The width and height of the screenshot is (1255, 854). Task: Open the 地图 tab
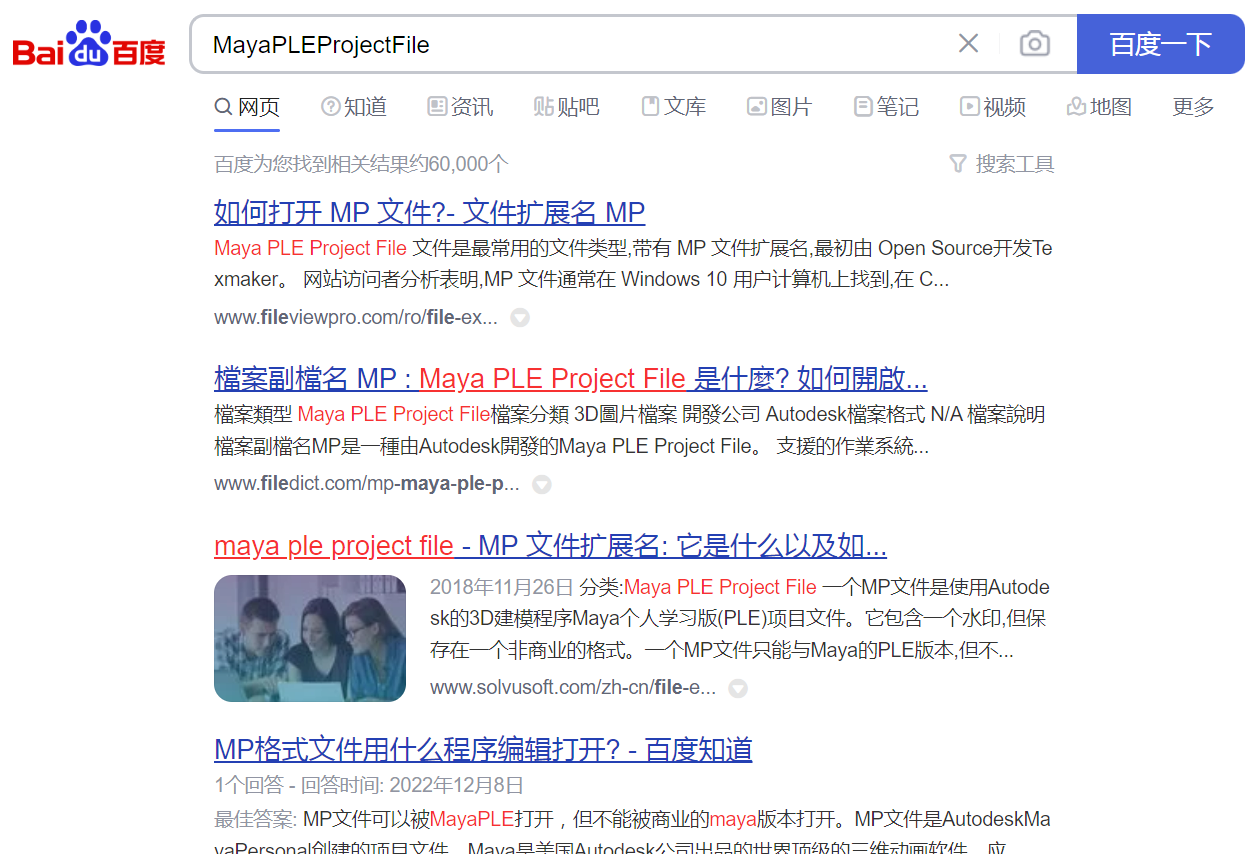coord(1099,107)
